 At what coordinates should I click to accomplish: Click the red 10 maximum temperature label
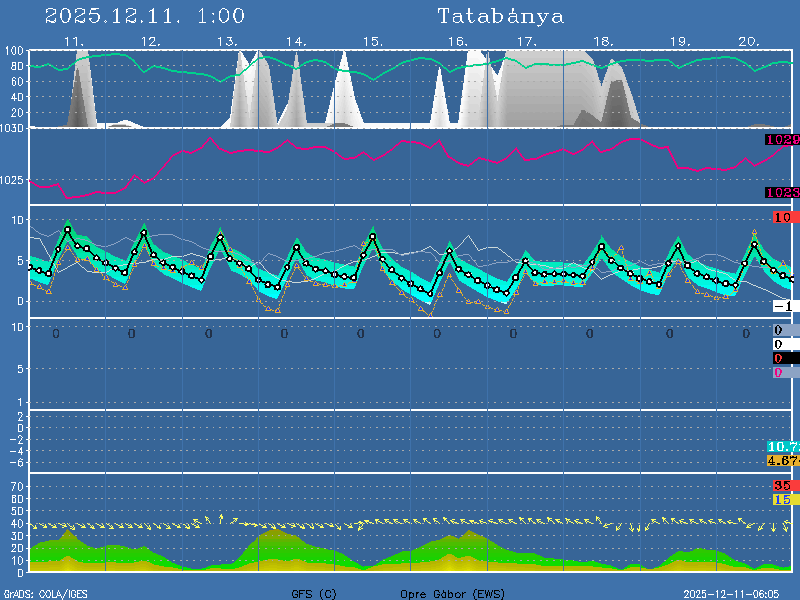click(x=782, y=217)
